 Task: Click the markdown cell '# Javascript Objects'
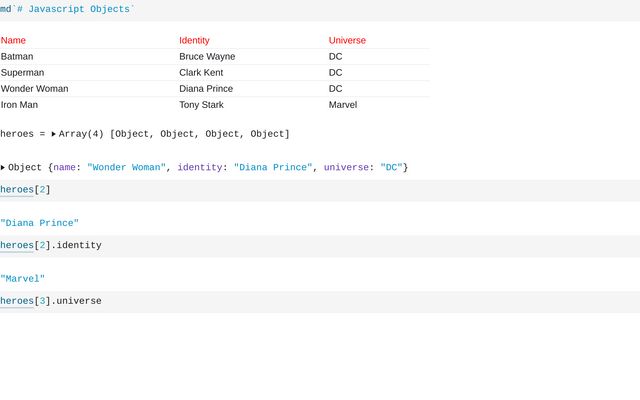pyautogui.click(x=320, y=9)
